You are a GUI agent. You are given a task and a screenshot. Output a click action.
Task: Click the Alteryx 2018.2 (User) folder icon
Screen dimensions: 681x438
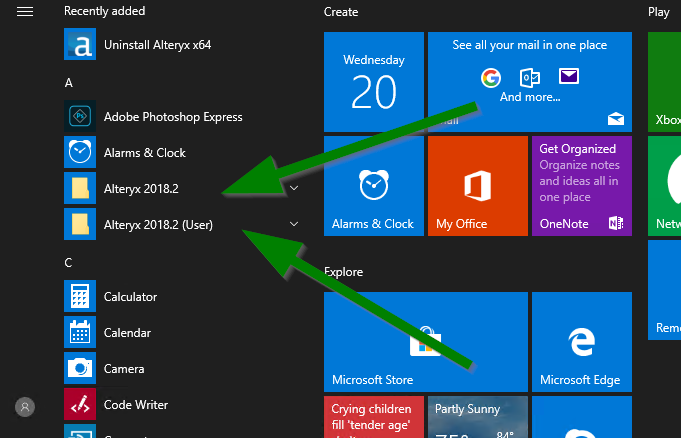[x=80, y=224]
